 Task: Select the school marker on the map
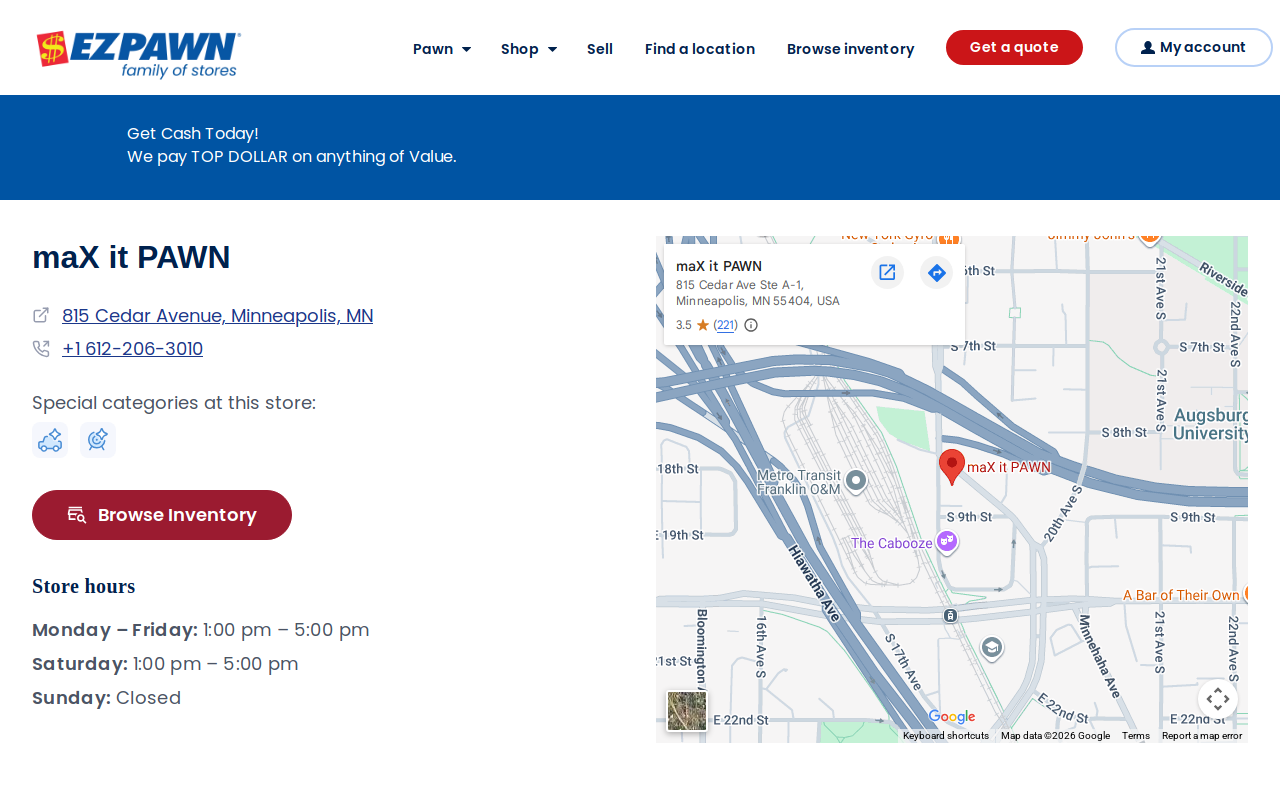[x=992, y=648]
